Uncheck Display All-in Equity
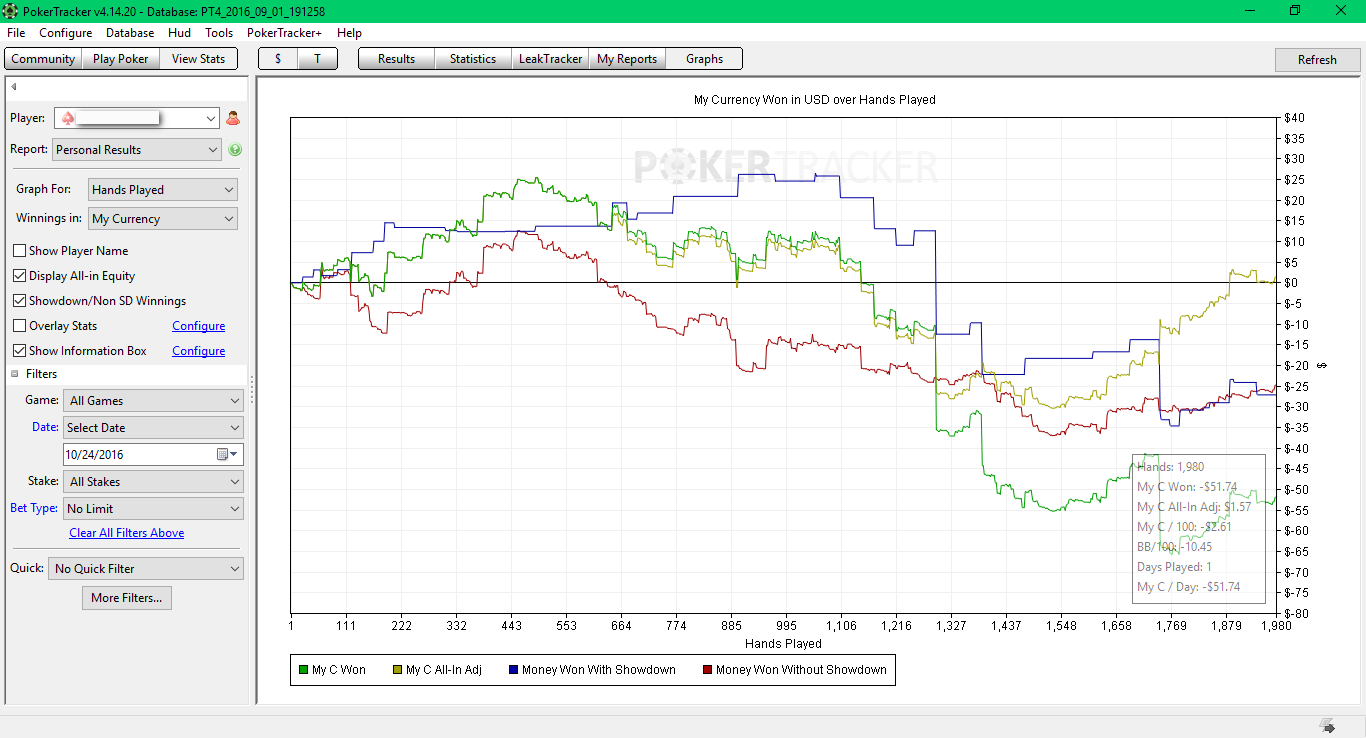The width and height of the screenshot is (1366, 738). point(20,276)
